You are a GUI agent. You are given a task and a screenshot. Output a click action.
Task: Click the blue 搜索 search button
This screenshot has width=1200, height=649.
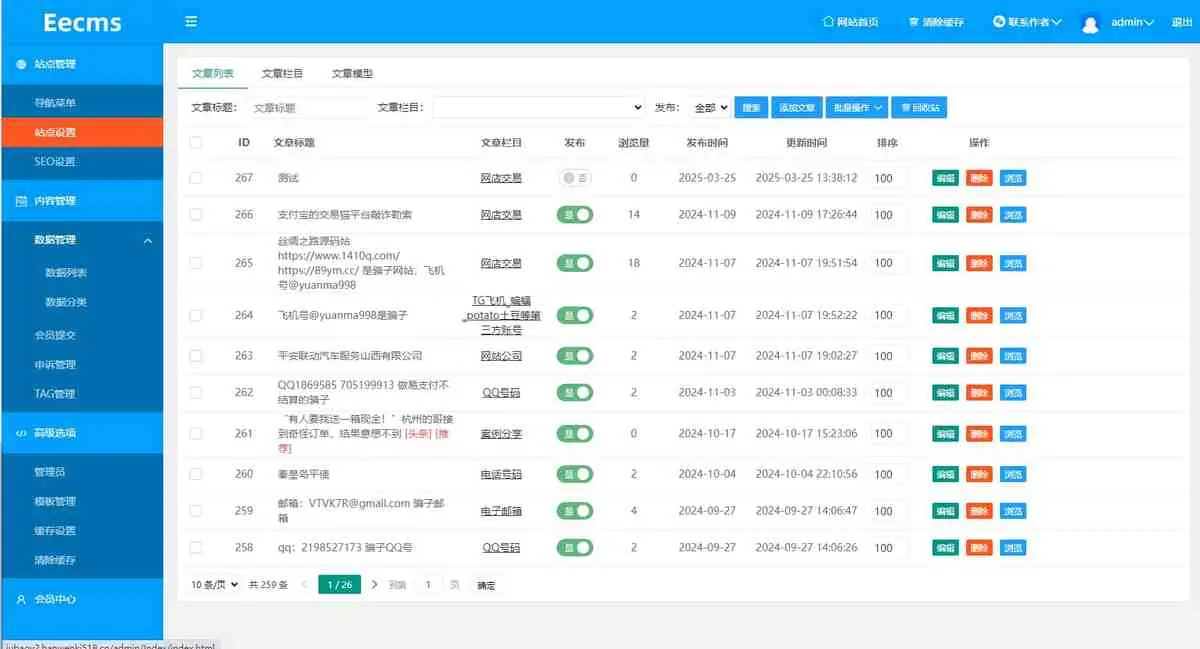pyautogui.click(x=751, y=107)
